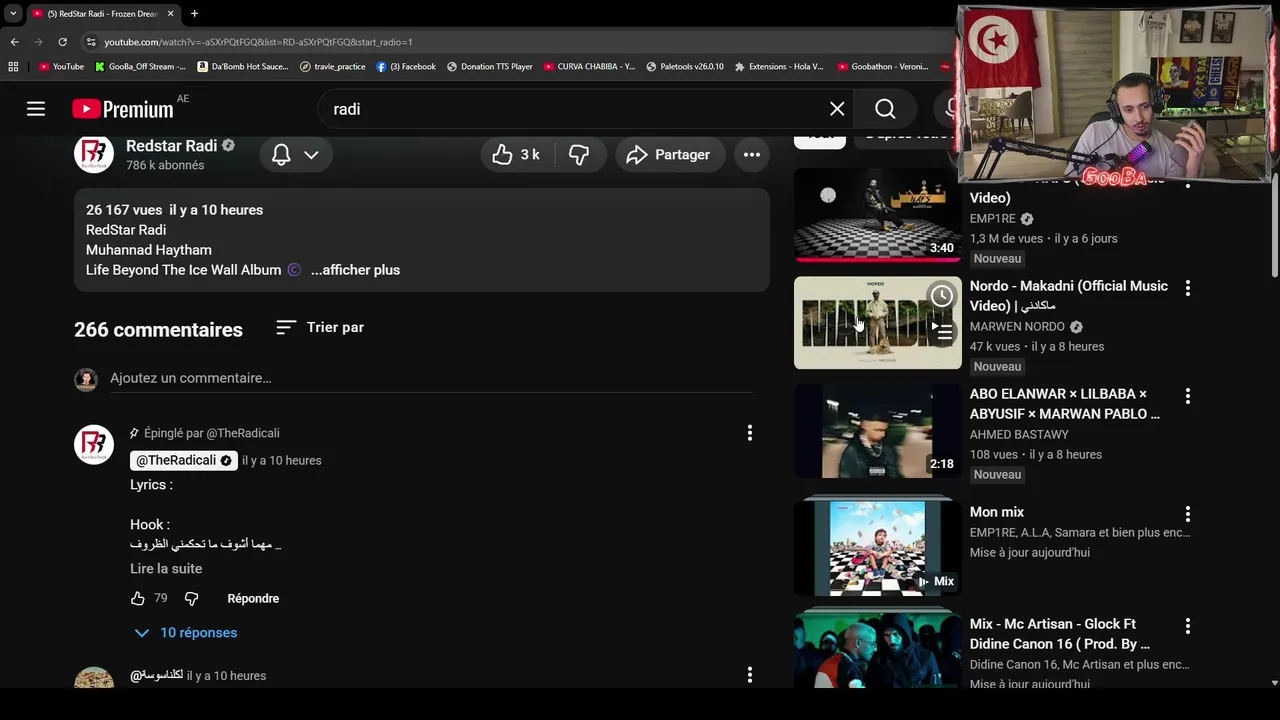Dislike the video with thumbs down
Viewport: 1280px width, 720px height.
tap(579, 155)
